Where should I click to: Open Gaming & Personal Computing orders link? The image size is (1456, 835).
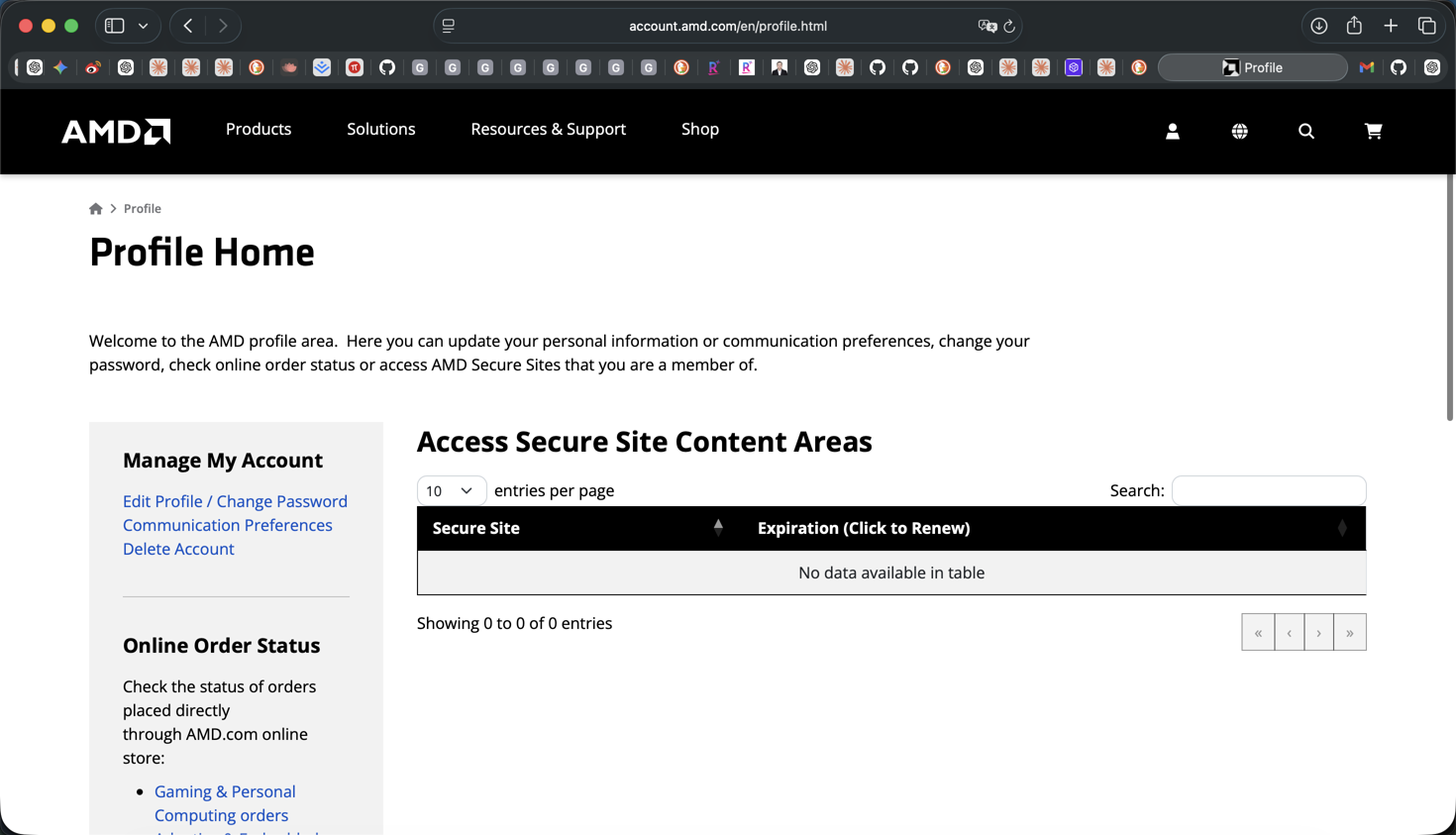[x=225, y=803]
